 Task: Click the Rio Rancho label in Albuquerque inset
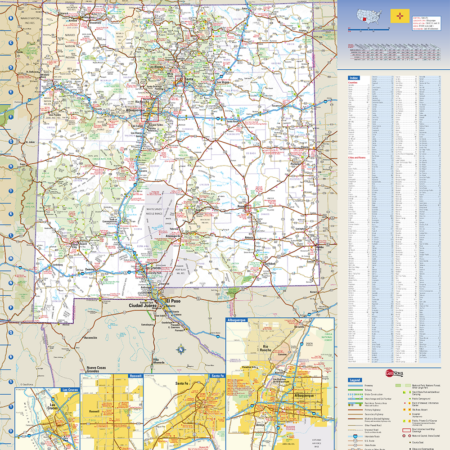[265, 348]
